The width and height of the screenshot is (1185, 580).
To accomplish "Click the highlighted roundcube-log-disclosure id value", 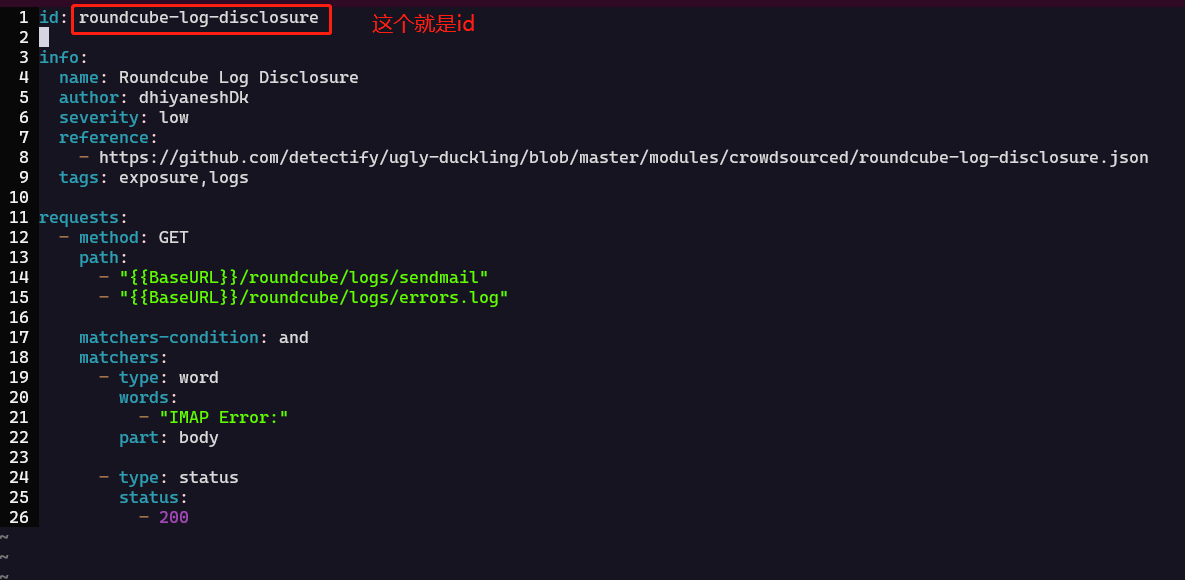I will pyautogui.click(x=199, y=18).
